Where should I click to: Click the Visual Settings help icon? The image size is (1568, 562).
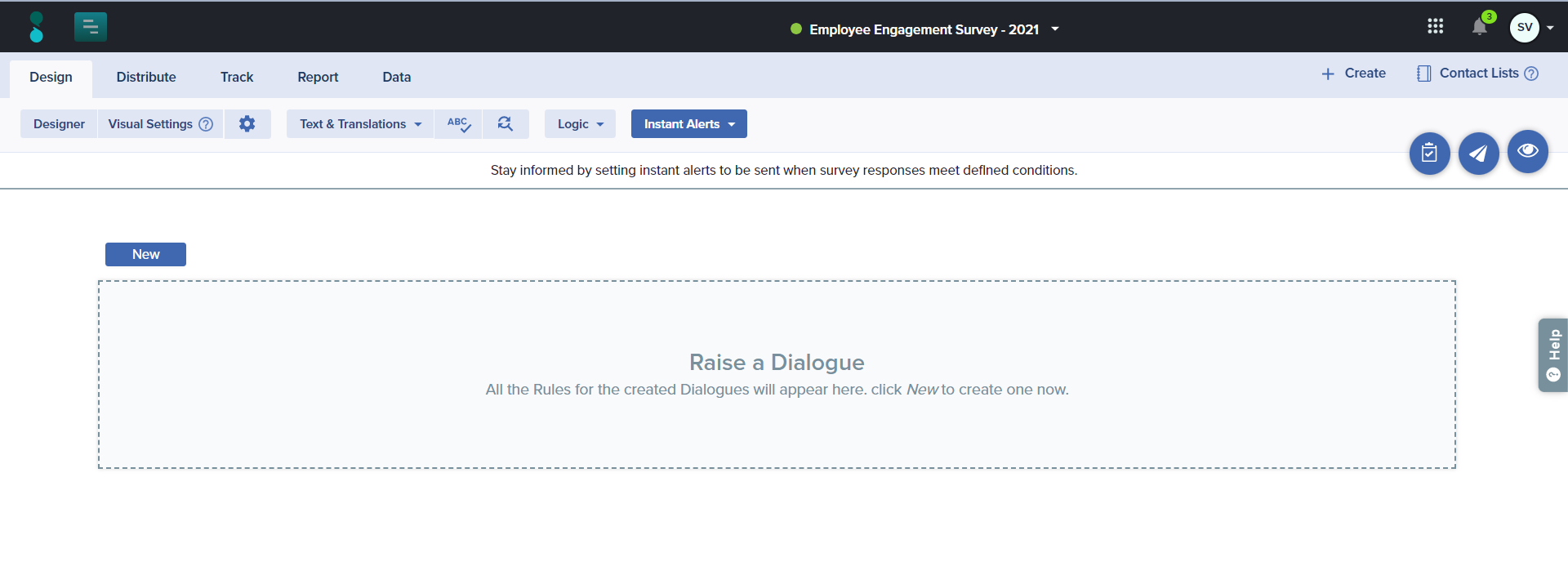(206, 124)
